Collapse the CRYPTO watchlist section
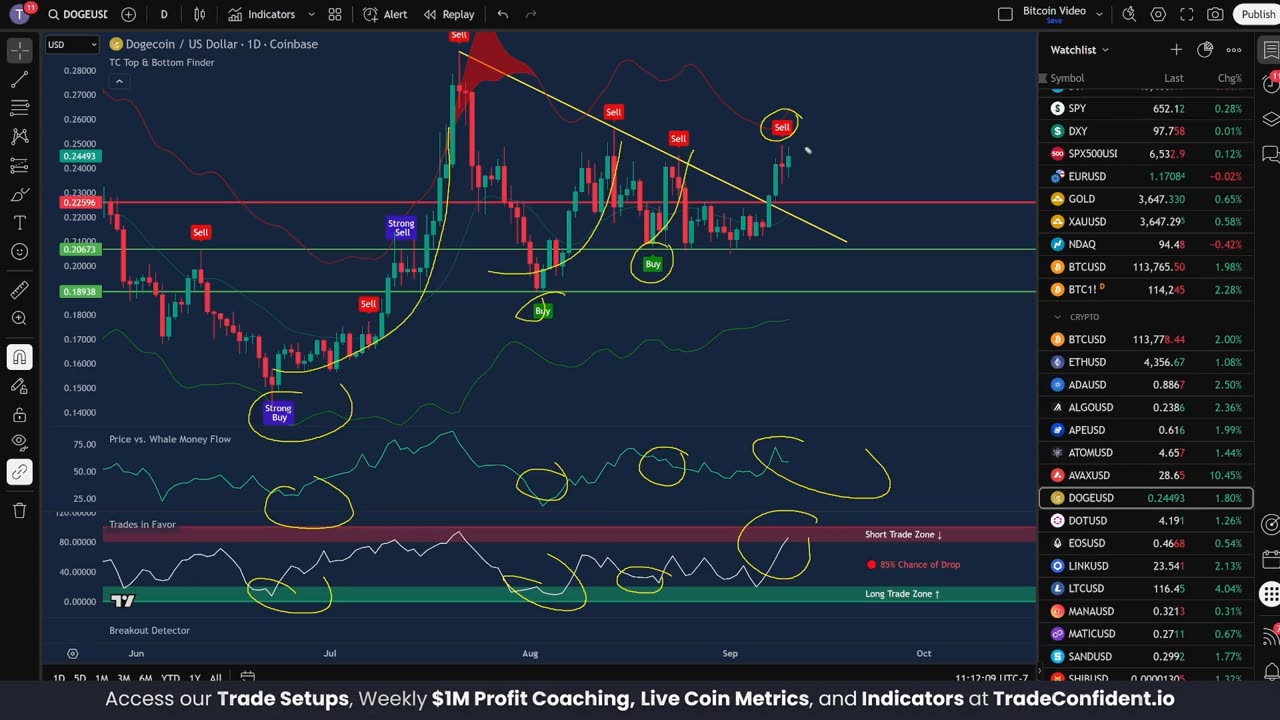The height and width of the screenshot is (720, 1280). 1058,317
